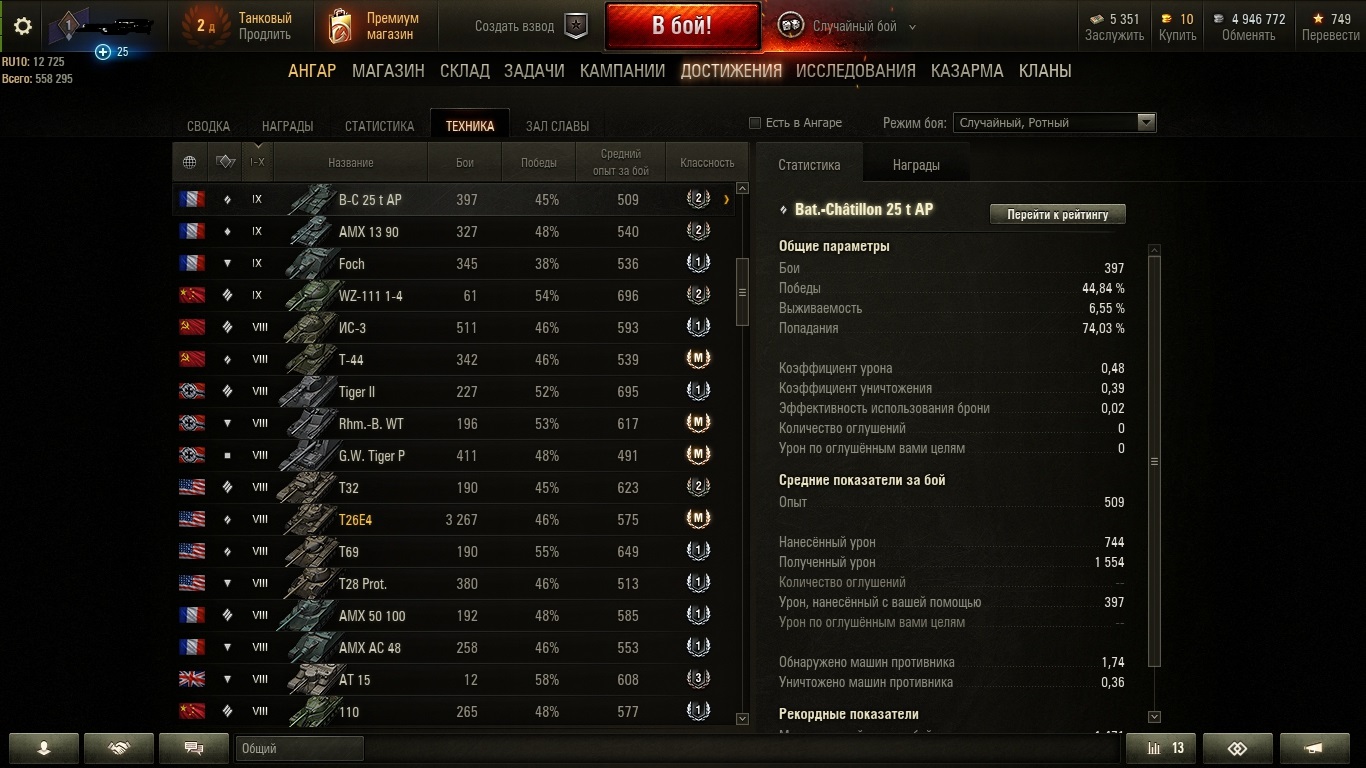Click the platoon shield icon
The image size is (1366, 768).
pos(576,26)
